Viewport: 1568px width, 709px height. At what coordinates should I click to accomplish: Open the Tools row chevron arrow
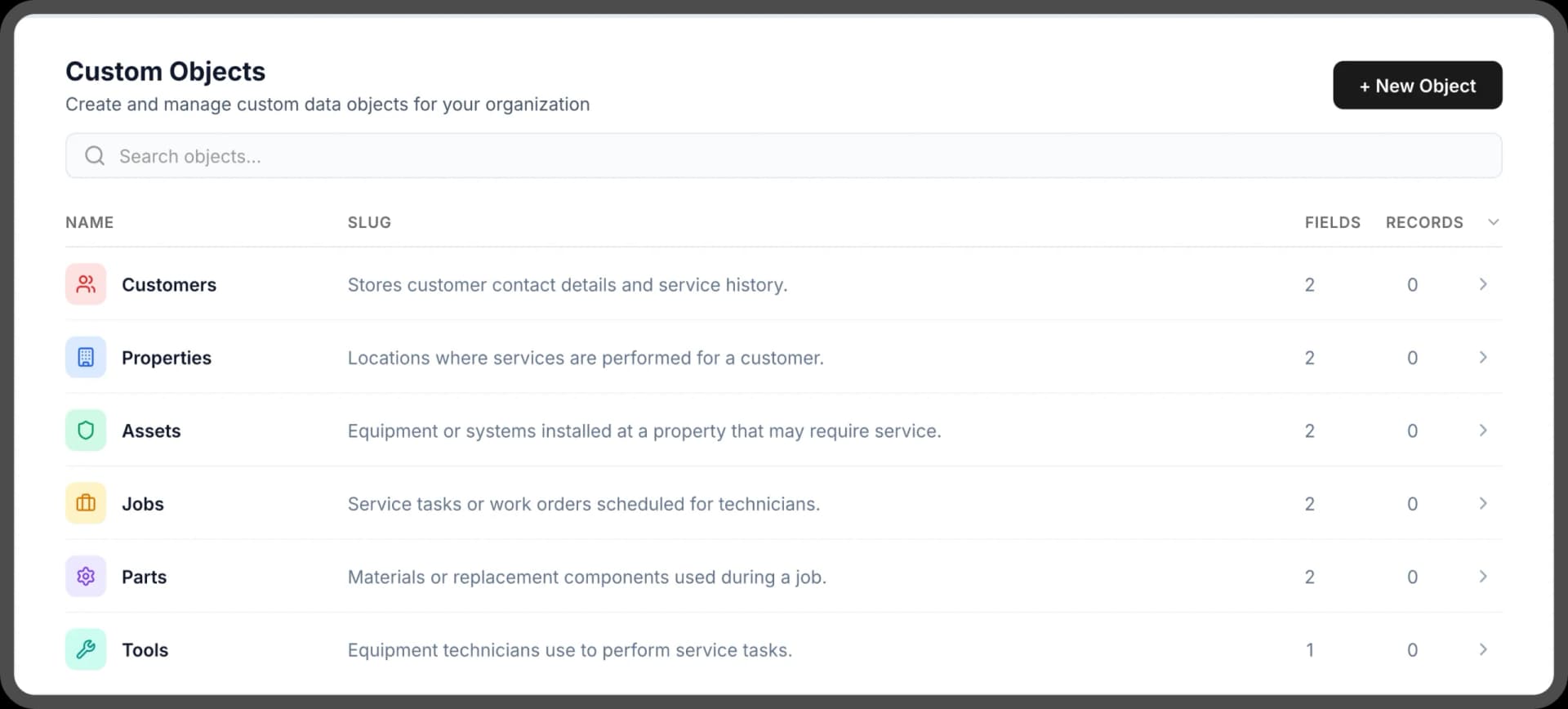coord(1483,649)
